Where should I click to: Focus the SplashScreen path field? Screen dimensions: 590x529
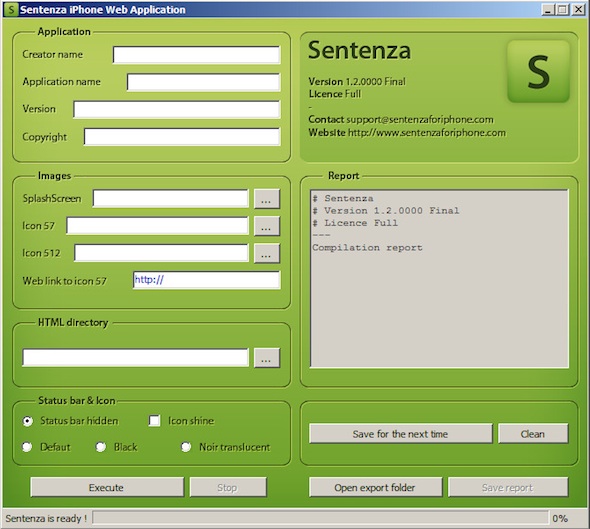171,198
